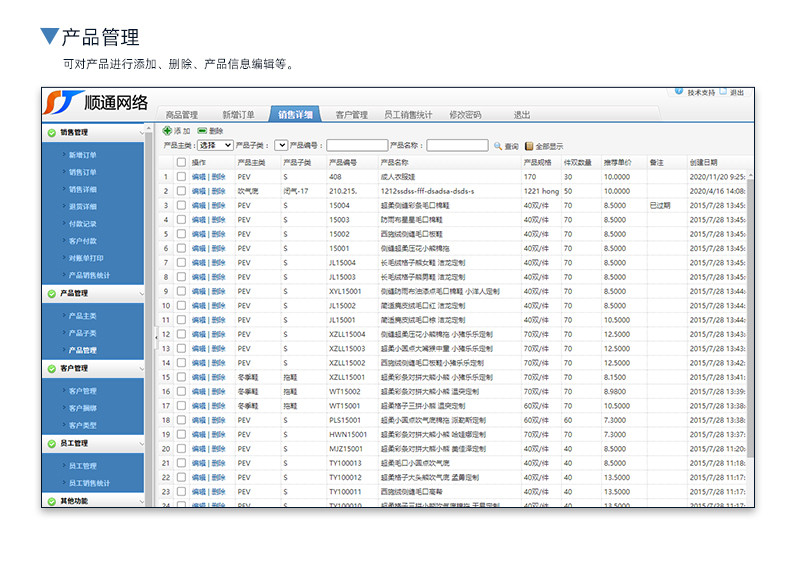800x562 pixels.
Task: Open the 产品主类 dropdown showing 选择
Action: pyautogui.click(x=215, y=145)
